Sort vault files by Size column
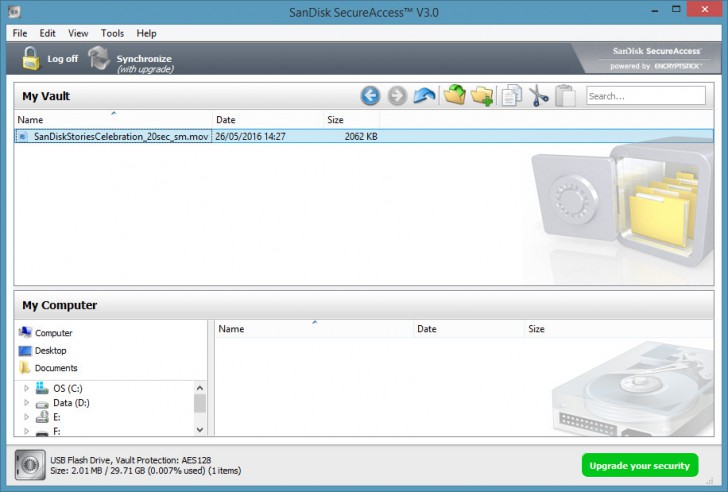 (x=351, y=119)
